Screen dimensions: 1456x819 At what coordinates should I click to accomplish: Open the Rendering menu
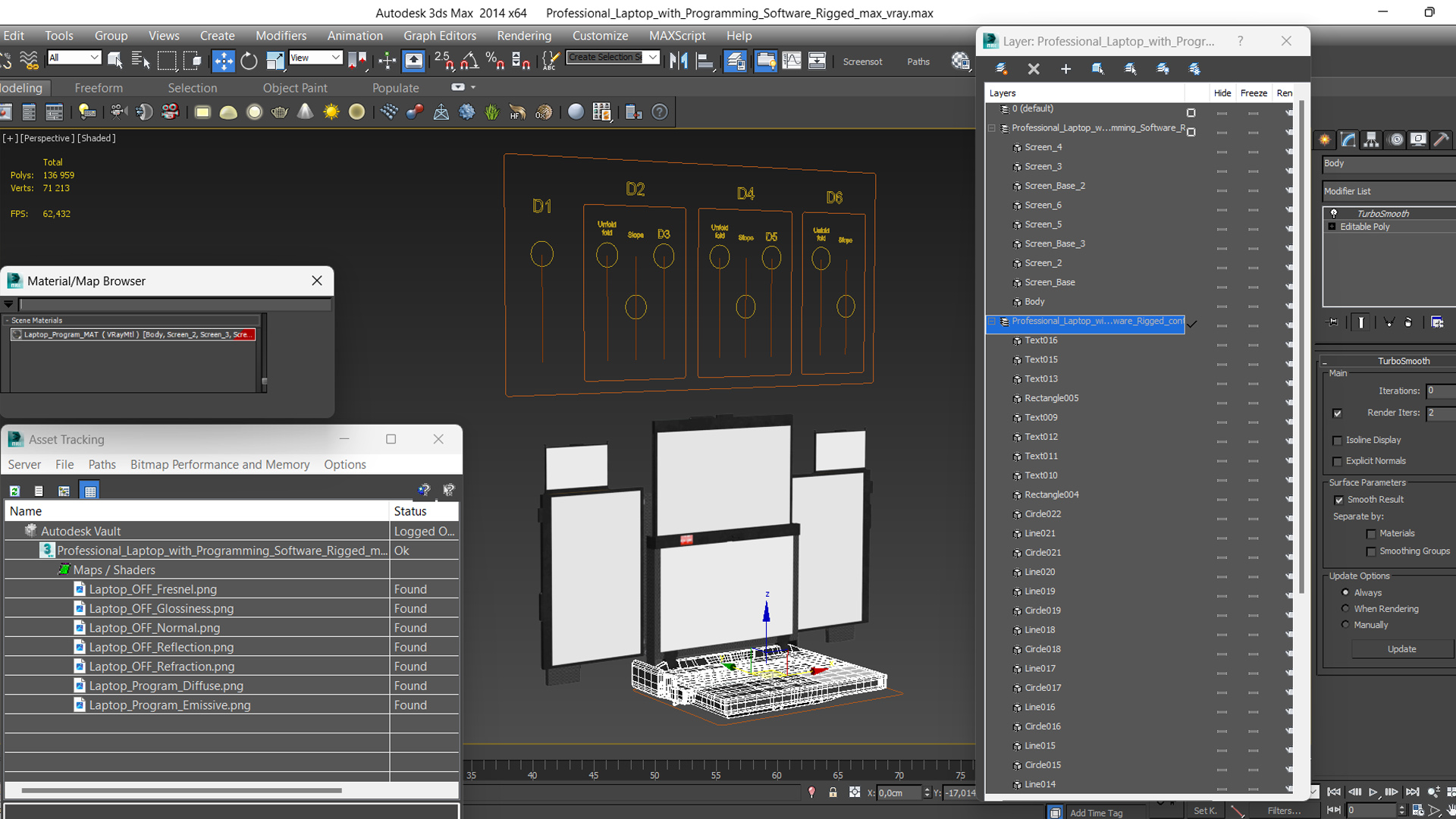(524, 36)
